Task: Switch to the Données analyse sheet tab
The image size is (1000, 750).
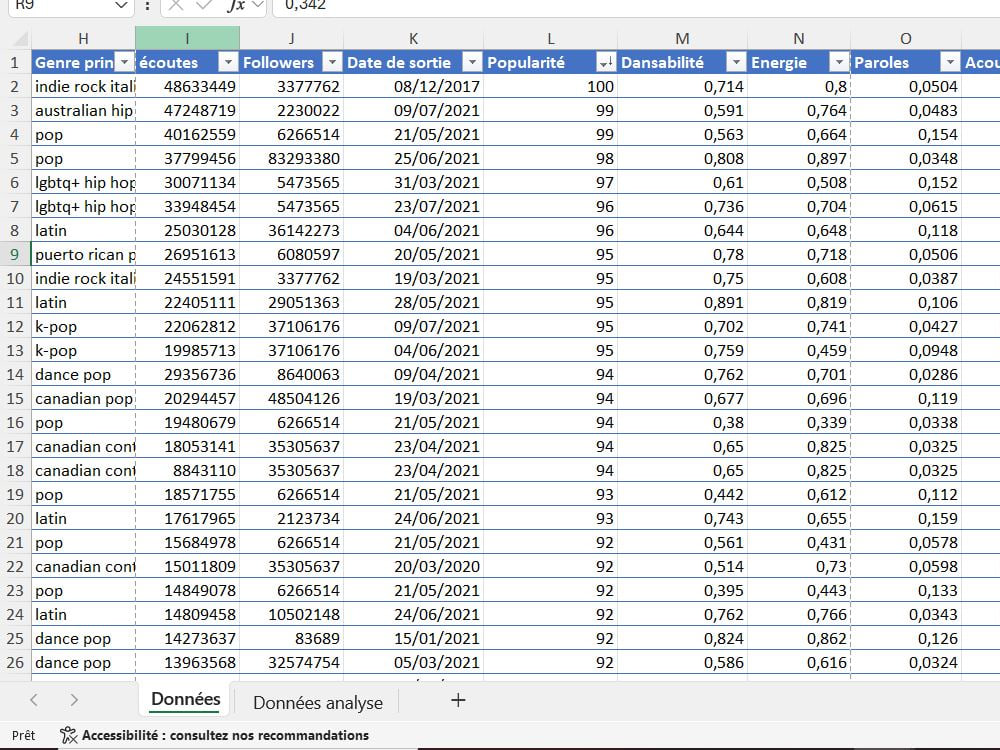Action: [x=318, y=702]
